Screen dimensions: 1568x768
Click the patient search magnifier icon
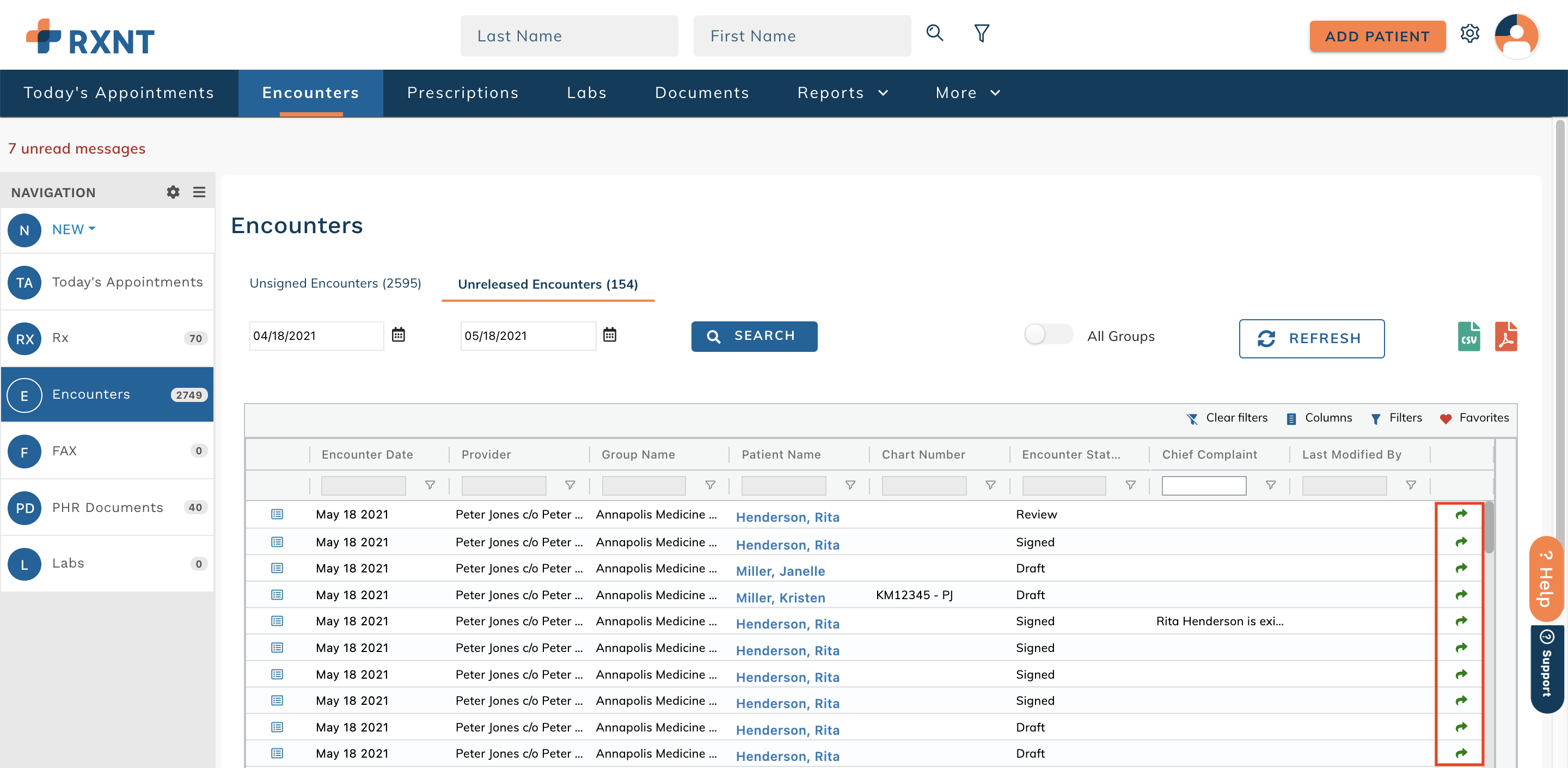pyautogui.click(x=934, y=33)
